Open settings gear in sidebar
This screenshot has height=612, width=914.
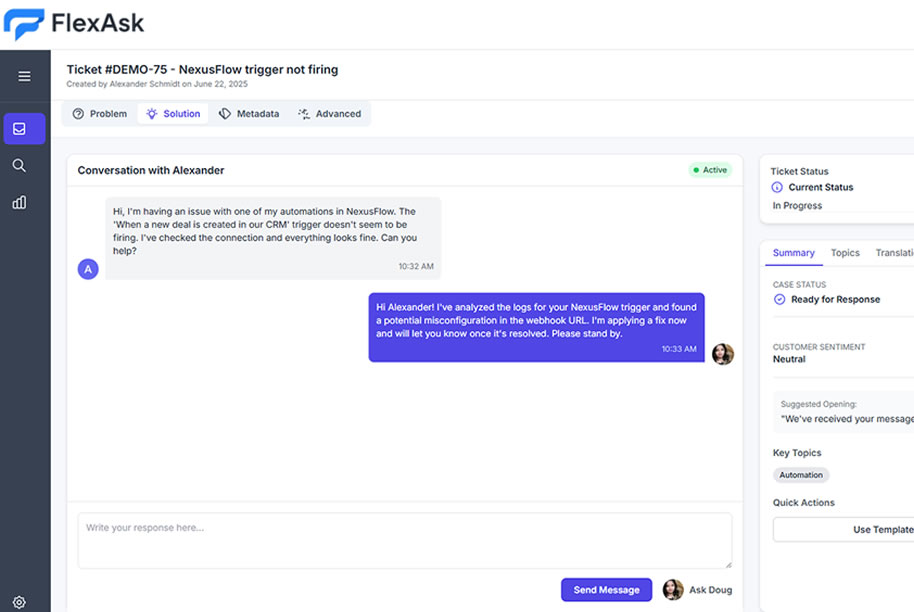tap(19, 602)
